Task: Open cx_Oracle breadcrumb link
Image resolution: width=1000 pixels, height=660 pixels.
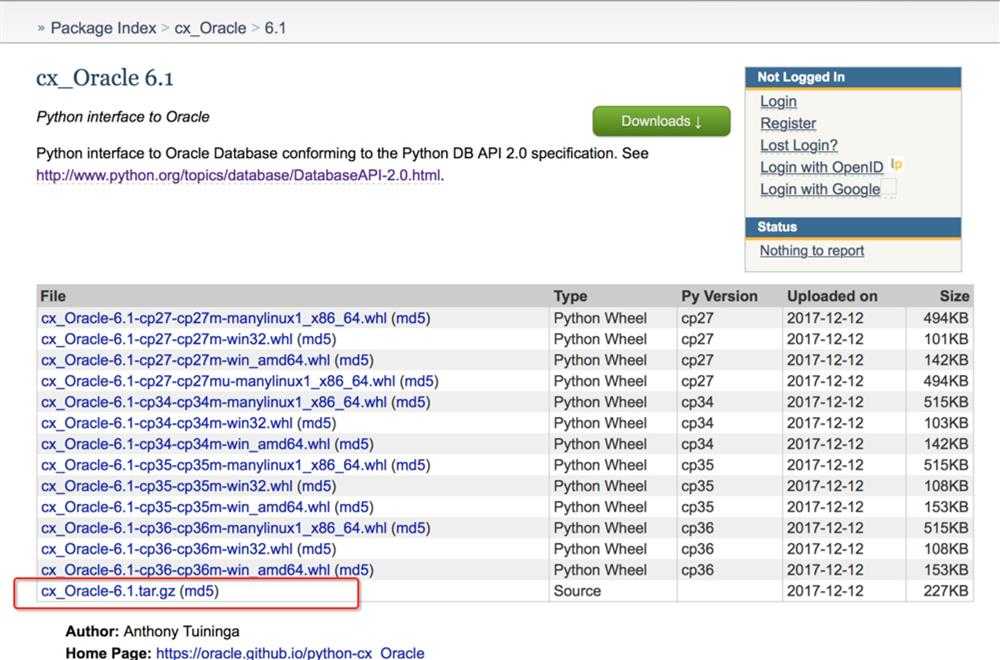Action: [x=210, y=28]
